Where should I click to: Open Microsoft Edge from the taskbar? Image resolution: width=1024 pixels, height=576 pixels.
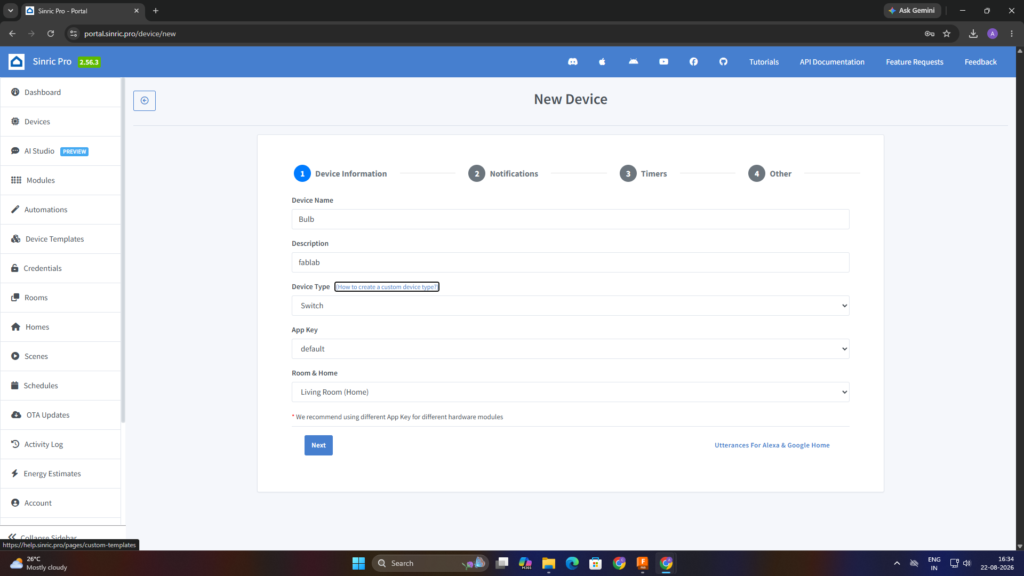click(572, 563)
